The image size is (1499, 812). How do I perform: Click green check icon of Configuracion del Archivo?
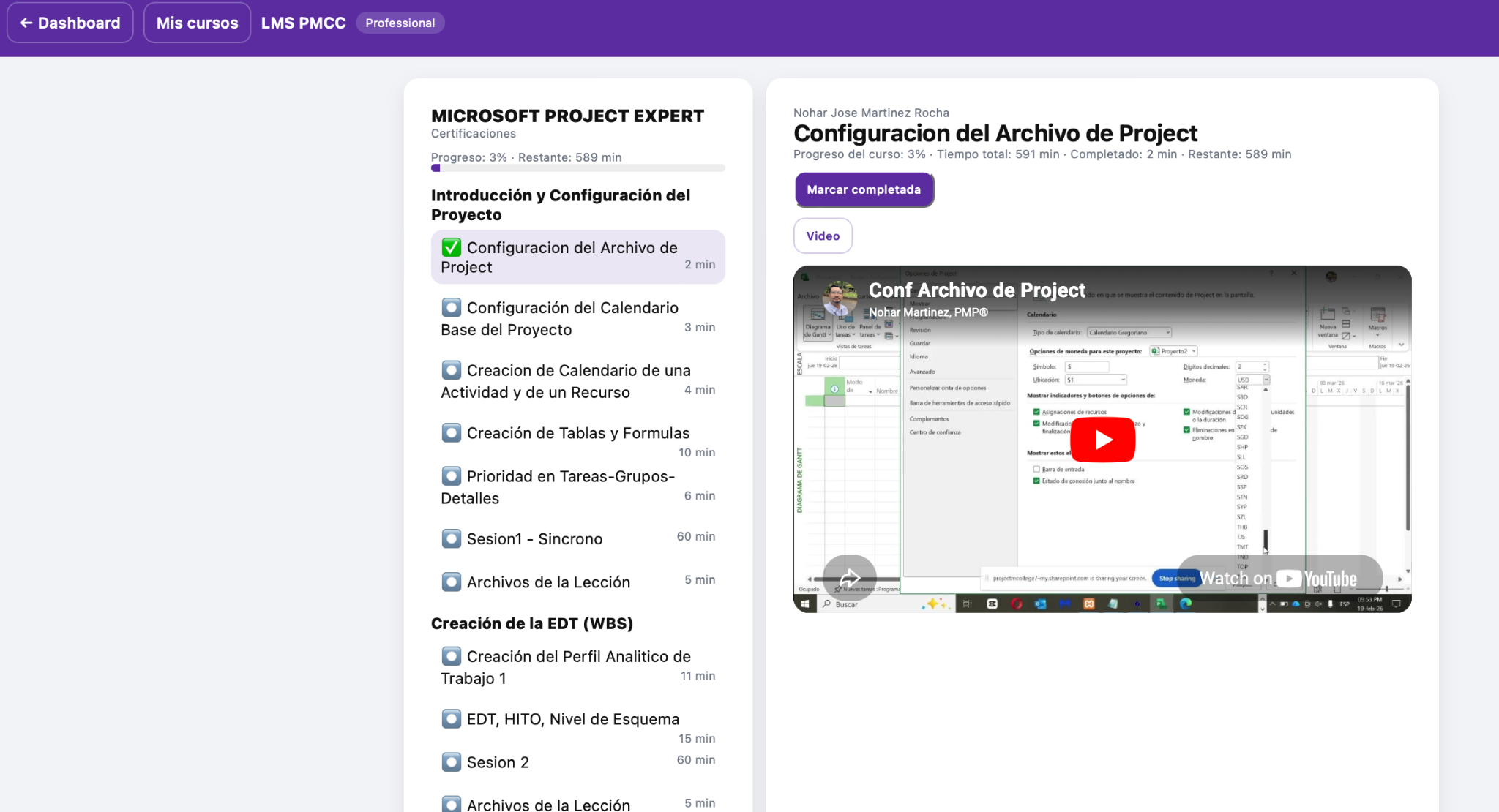tap(452, 248)
